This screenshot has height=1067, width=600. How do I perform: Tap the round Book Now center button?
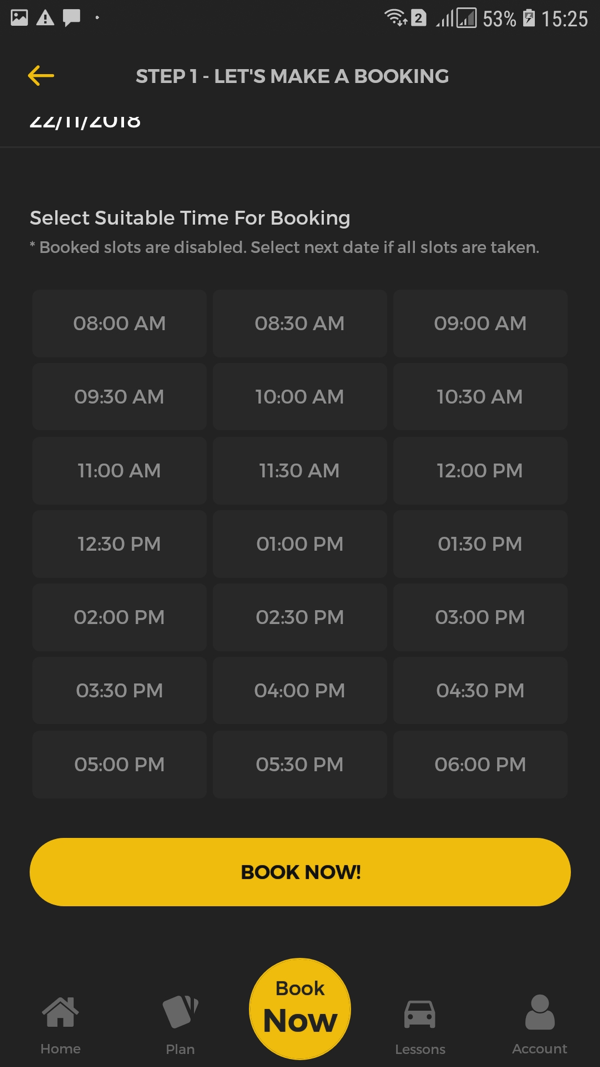click(300, 1008)
